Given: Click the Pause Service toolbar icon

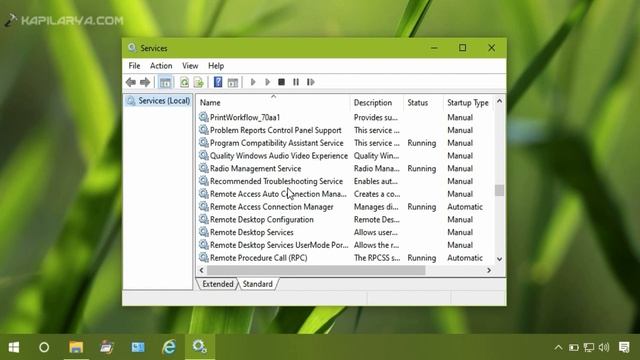Looking at the screenshot, I should [x=296, y=82].
